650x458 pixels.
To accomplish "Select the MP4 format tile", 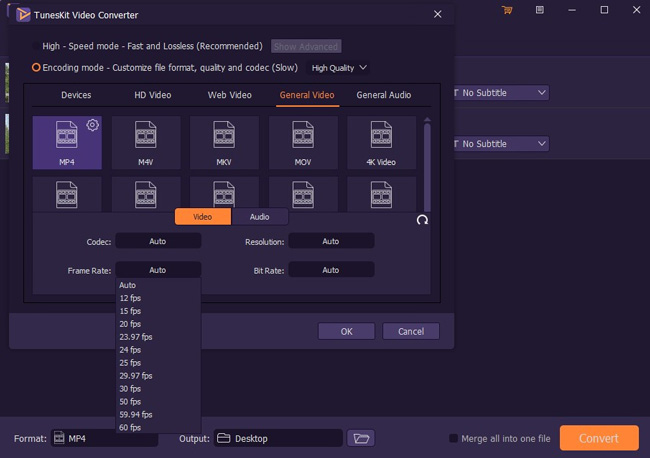I will (67, 143).
